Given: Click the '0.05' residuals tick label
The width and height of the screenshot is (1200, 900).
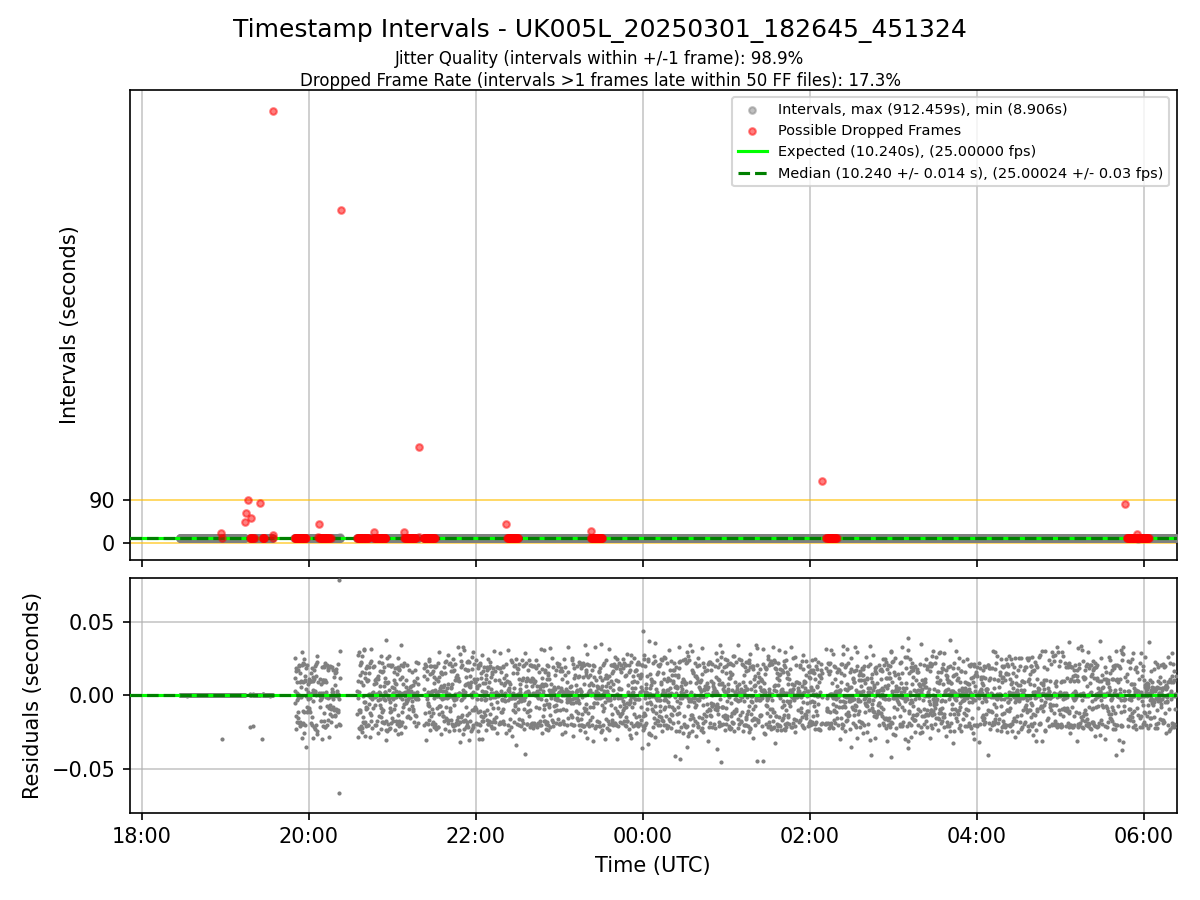Looking at the screenshot, I should [95, 622].
